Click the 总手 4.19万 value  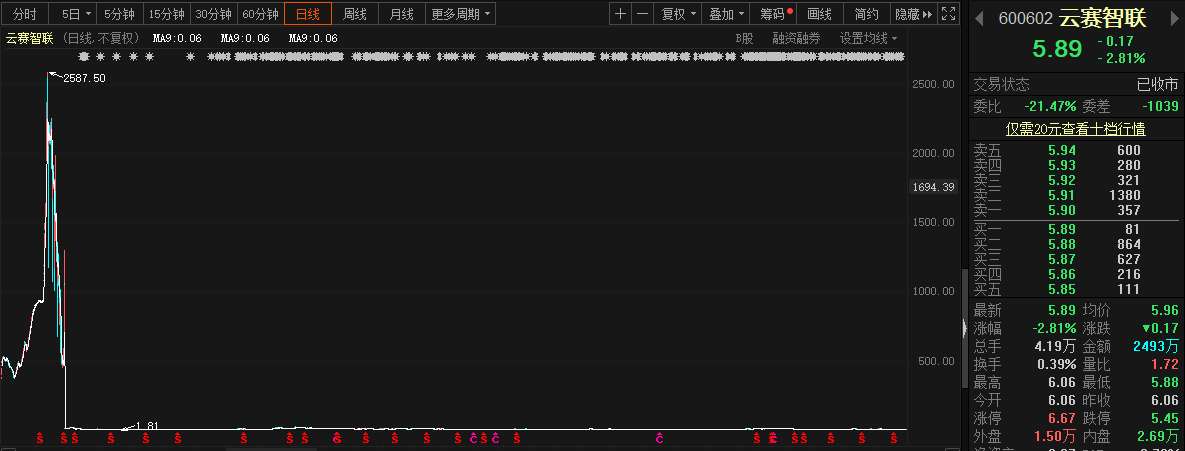click(x=1054, y=346)
